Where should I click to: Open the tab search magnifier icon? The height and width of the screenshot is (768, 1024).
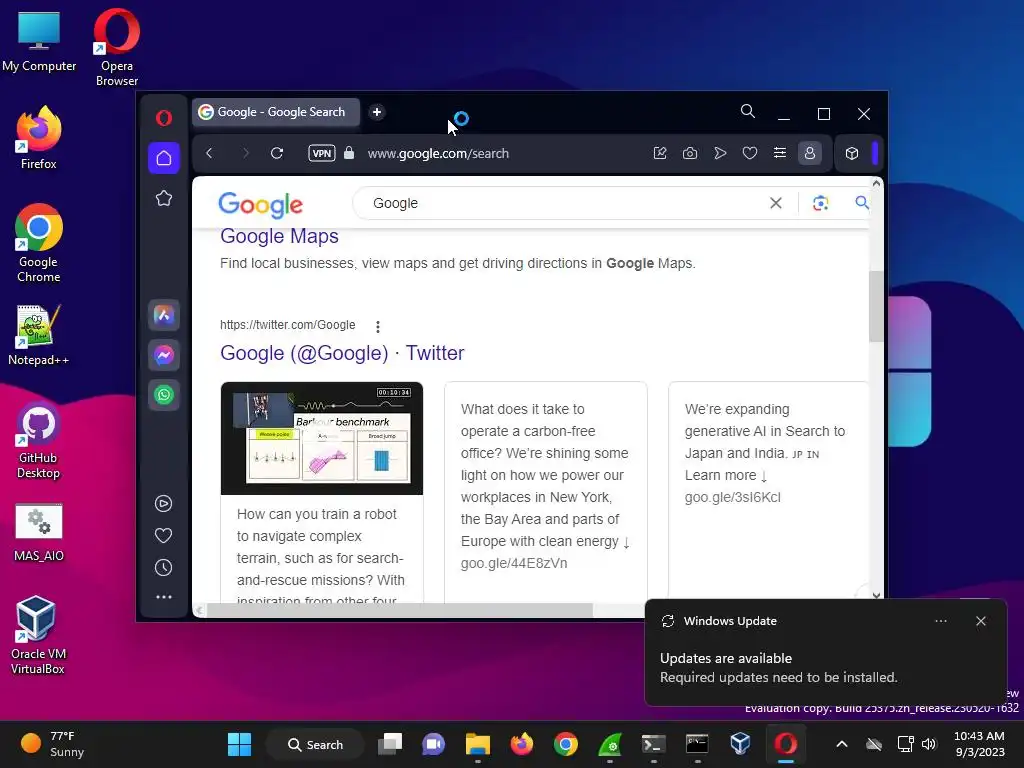[x=748, y=112]
